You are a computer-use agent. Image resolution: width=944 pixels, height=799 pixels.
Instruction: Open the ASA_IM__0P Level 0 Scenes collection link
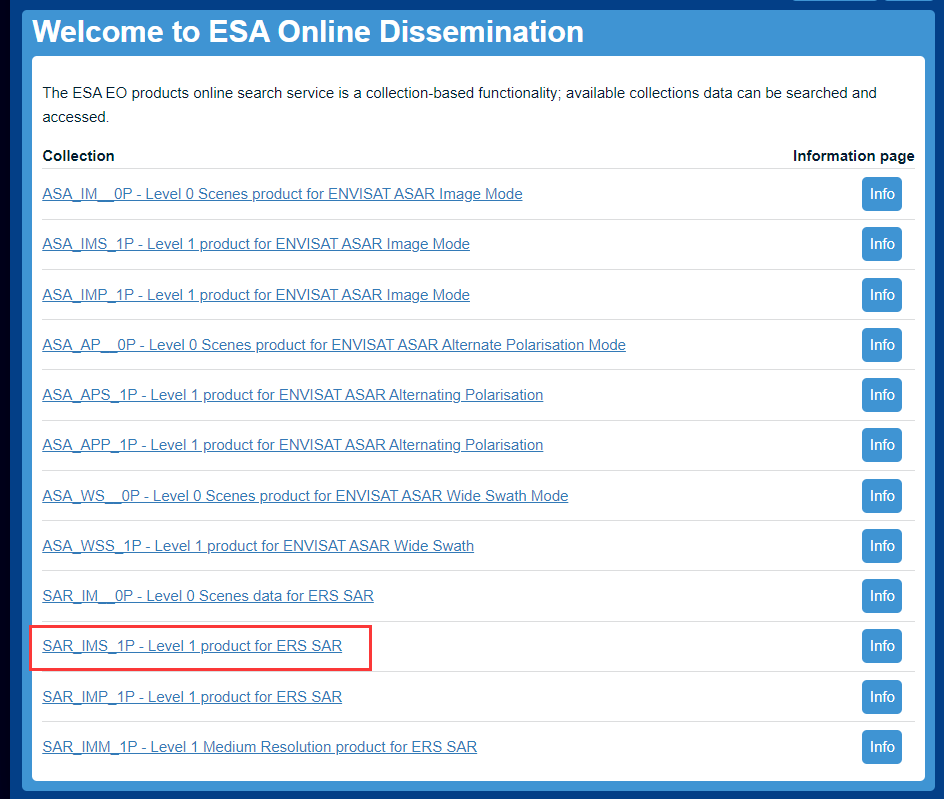pyautogui.click(x=282, y=194)
